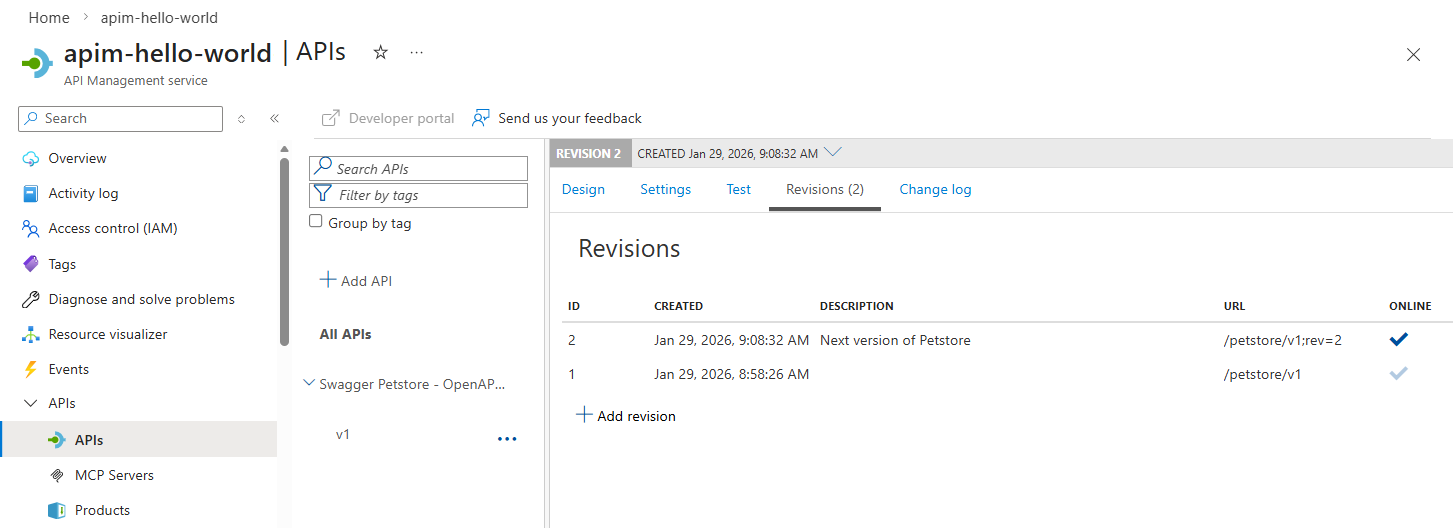Open Resource visualizer from sidebar
Image resolution: width=1453 pixels, height=528 pixels.
[108, 334]
